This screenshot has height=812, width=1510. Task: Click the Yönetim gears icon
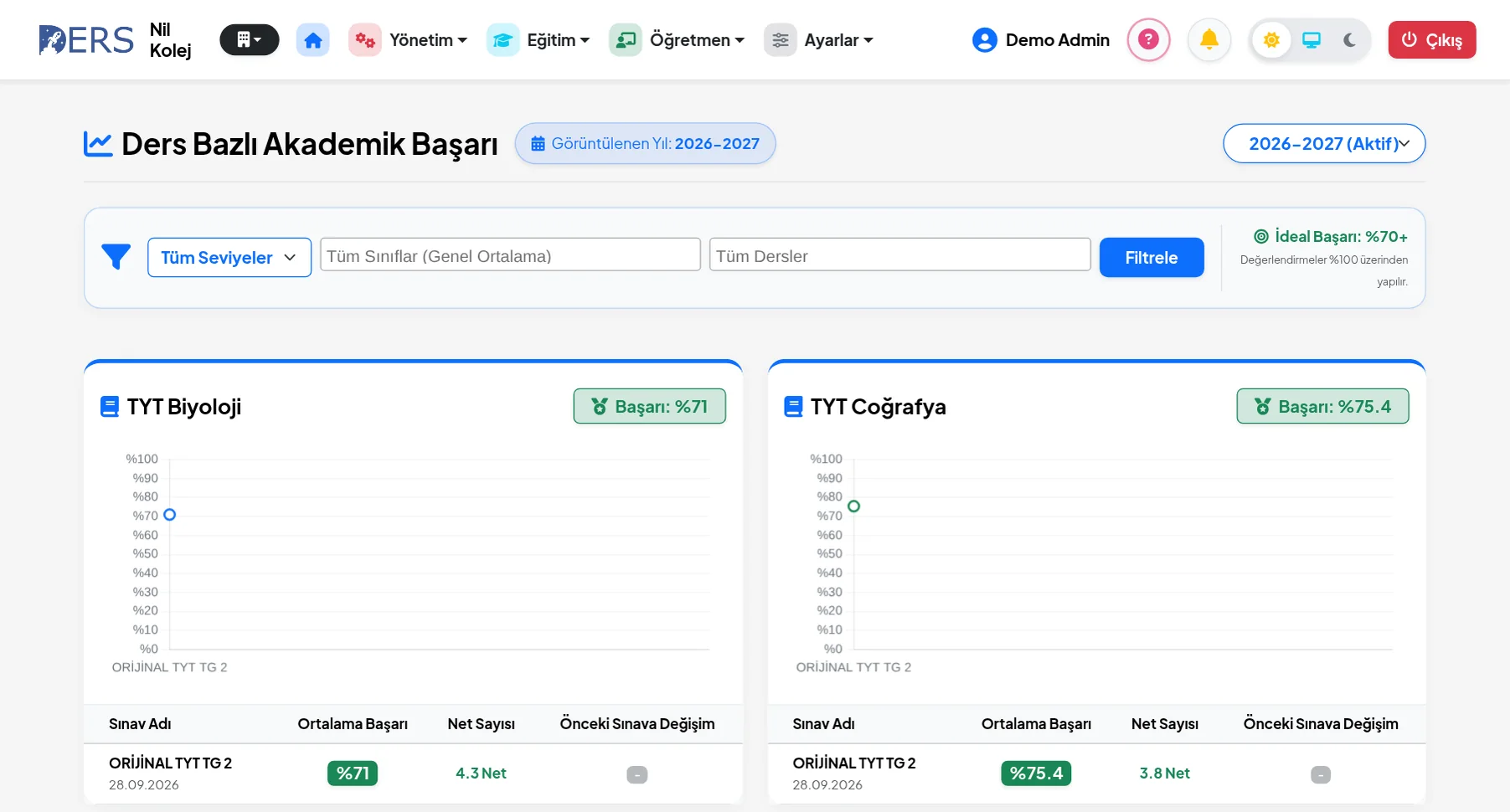tap(365, 40)
